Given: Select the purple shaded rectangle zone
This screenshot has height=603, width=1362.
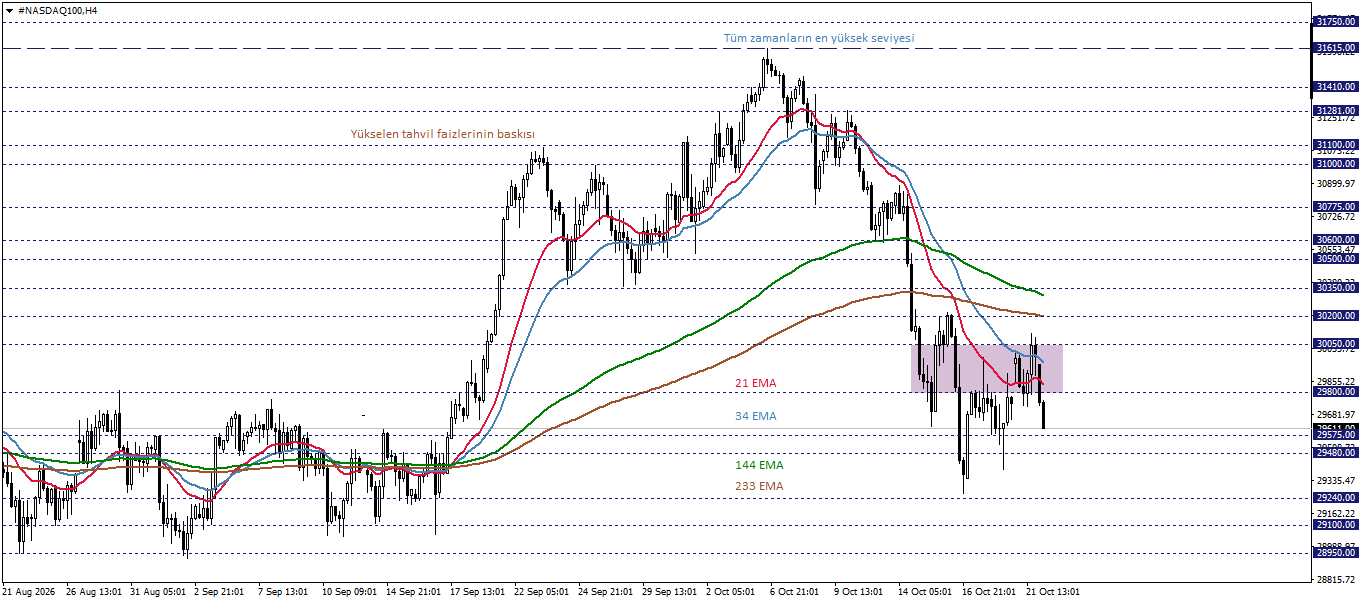Looking at the screenshot, I should (986, 368).
